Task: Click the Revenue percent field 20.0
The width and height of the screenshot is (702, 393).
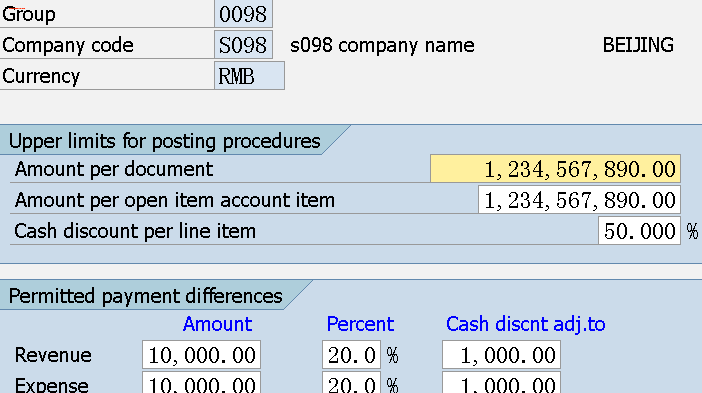Action: (351, 355)
